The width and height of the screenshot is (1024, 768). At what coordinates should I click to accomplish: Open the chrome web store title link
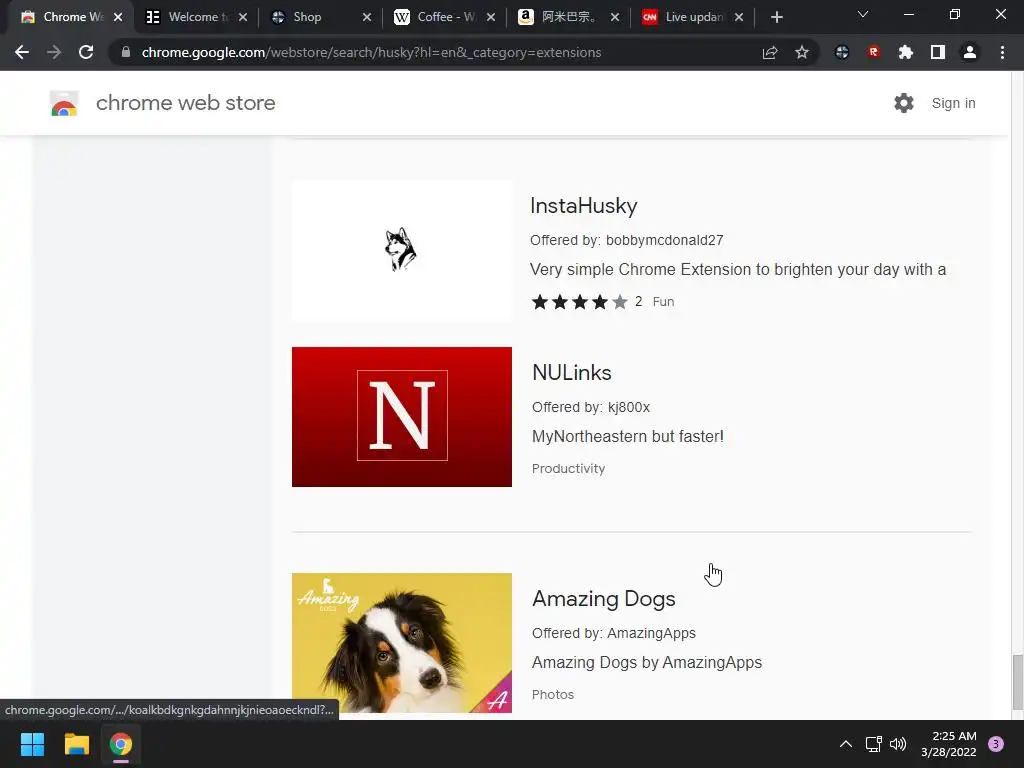point(185,103)
